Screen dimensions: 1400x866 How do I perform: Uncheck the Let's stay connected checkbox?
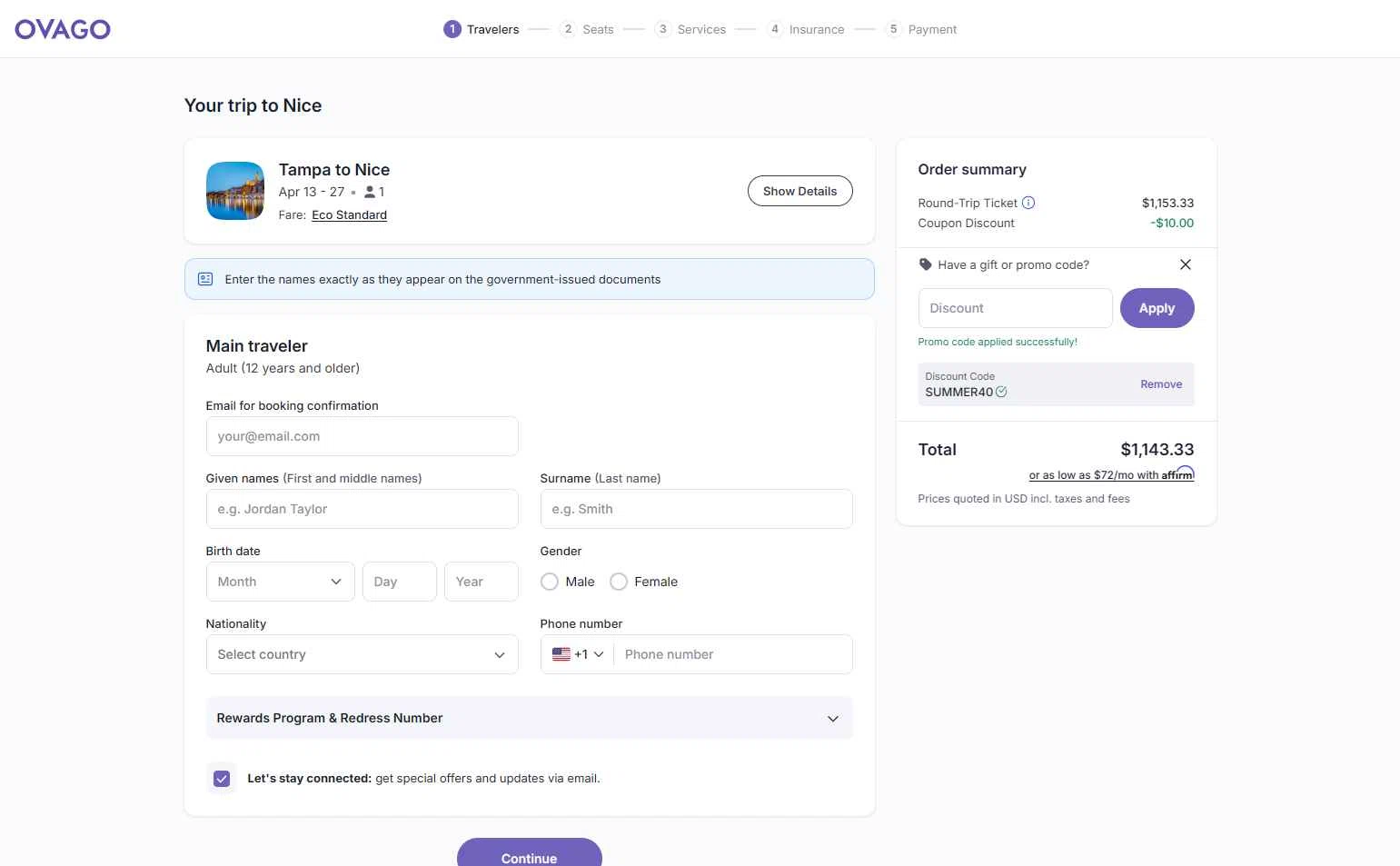click(x=222, y=779)
